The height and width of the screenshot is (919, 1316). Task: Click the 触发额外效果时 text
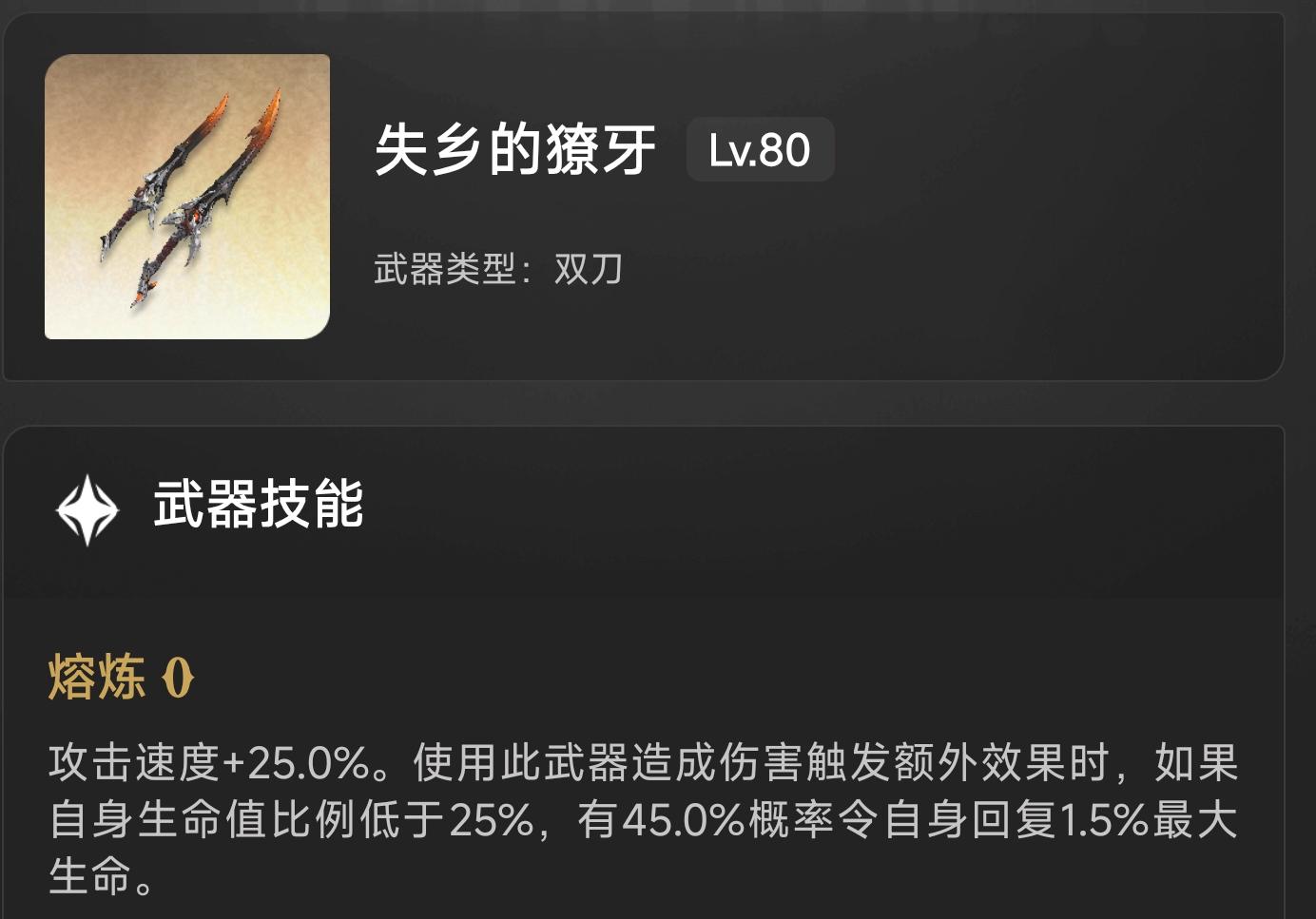958,763
